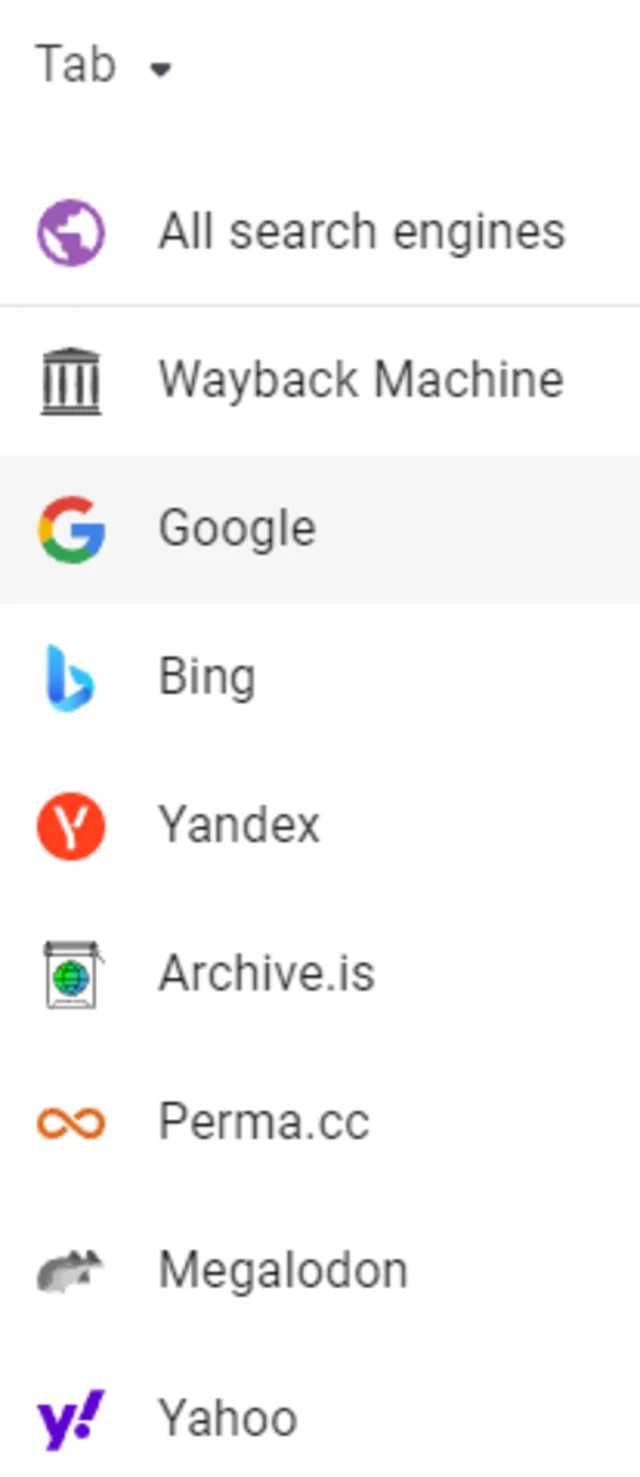Choose Yandex from the engine list
Viewport: 640px width, 1477px height.
pyautogui.click(x=239, y=825)
